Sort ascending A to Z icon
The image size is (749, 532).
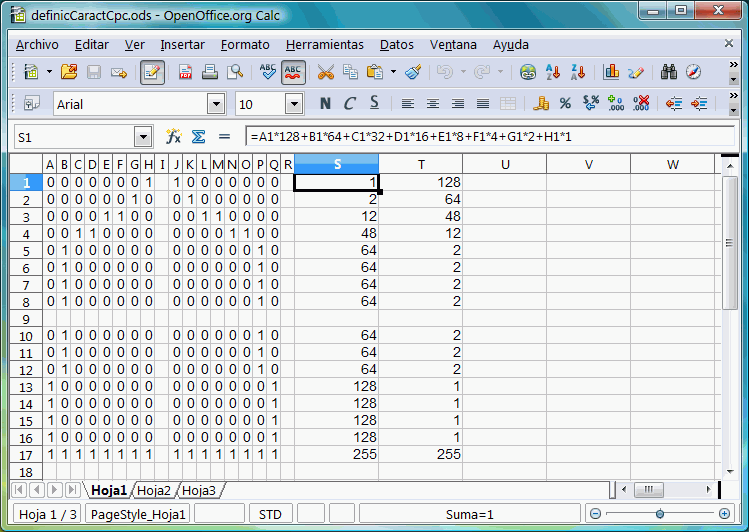click(x=553, y=72)
